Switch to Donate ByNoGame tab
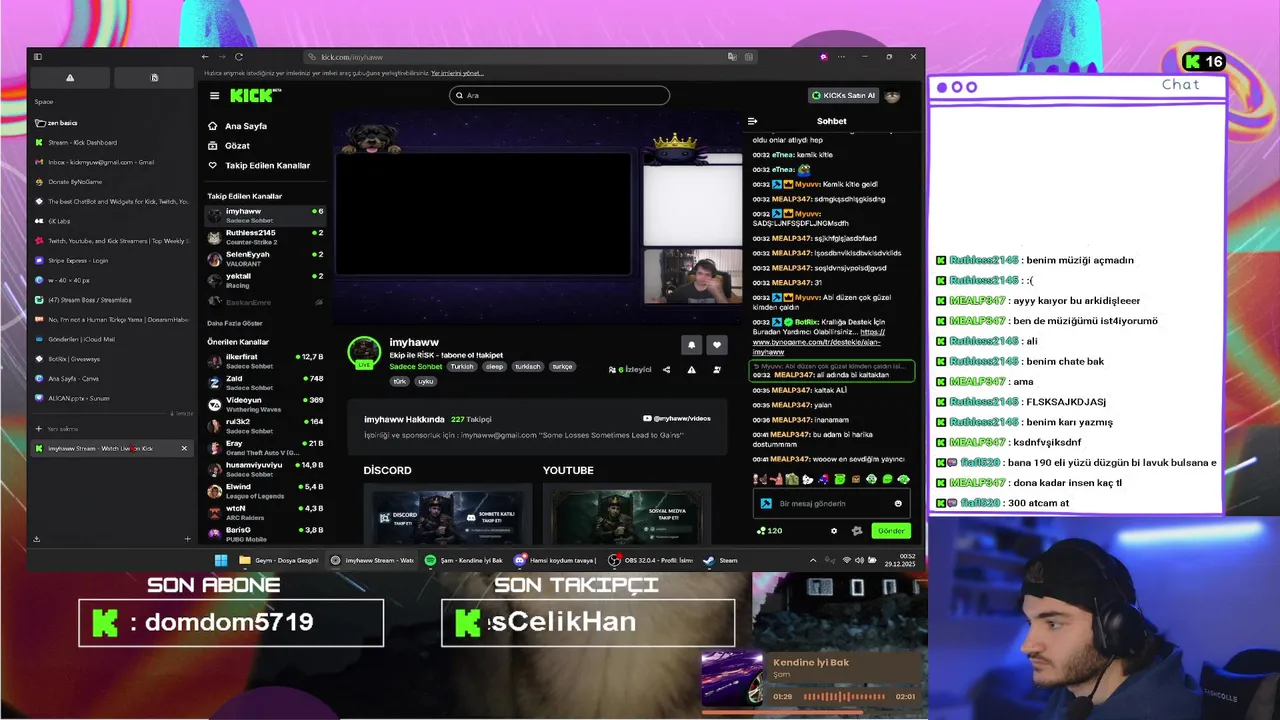Image resolution: width=1280 pixels, height=720 pixels. coord(112,182)
